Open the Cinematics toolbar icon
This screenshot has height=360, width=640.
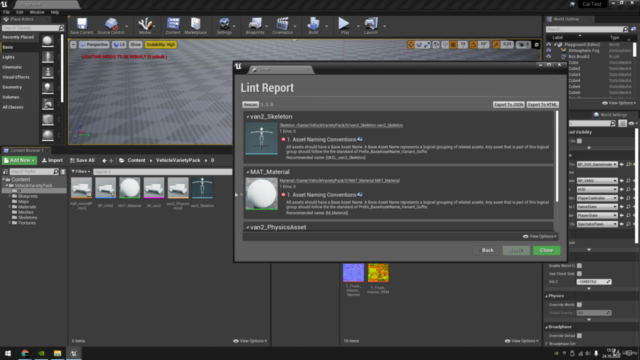[x=282, y=26]
